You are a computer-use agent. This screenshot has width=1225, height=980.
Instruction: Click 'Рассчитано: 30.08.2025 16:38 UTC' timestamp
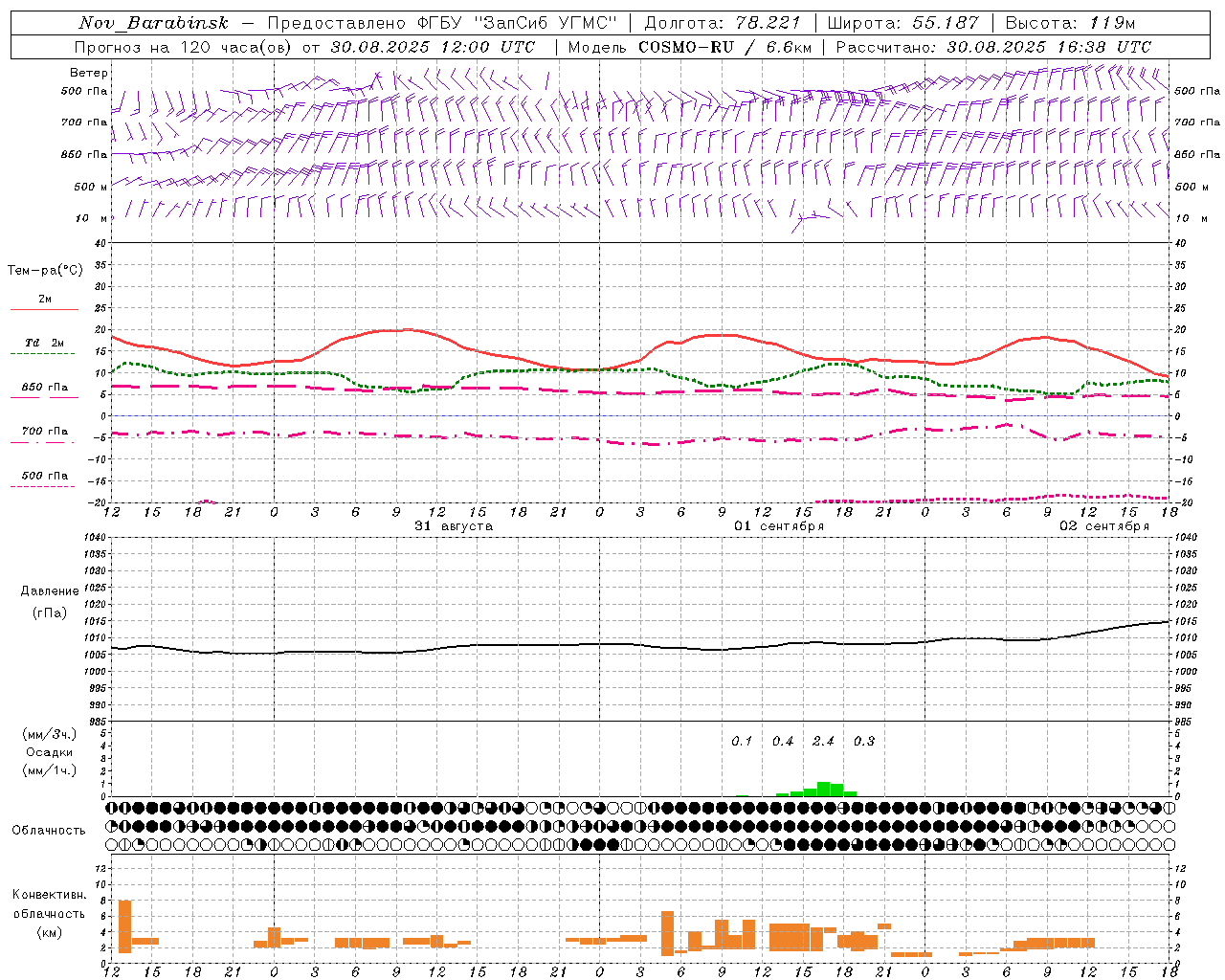pos(993,47)
